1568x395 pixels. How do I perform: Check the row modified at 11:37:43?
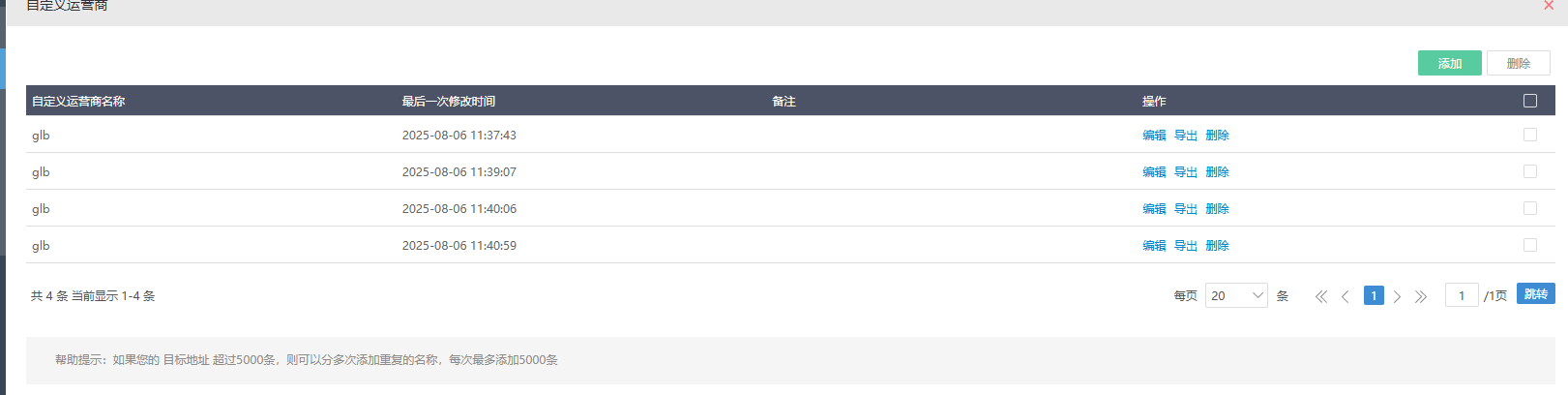pyautogui.click(x=1530, y=135)
